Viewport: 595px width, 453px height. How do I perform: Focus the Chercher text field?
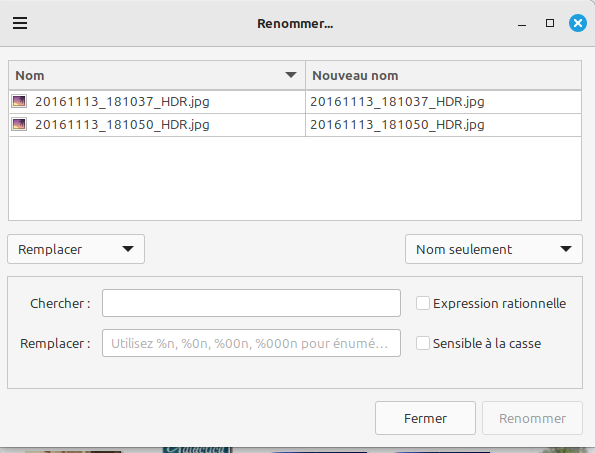(x=251, y=303)
